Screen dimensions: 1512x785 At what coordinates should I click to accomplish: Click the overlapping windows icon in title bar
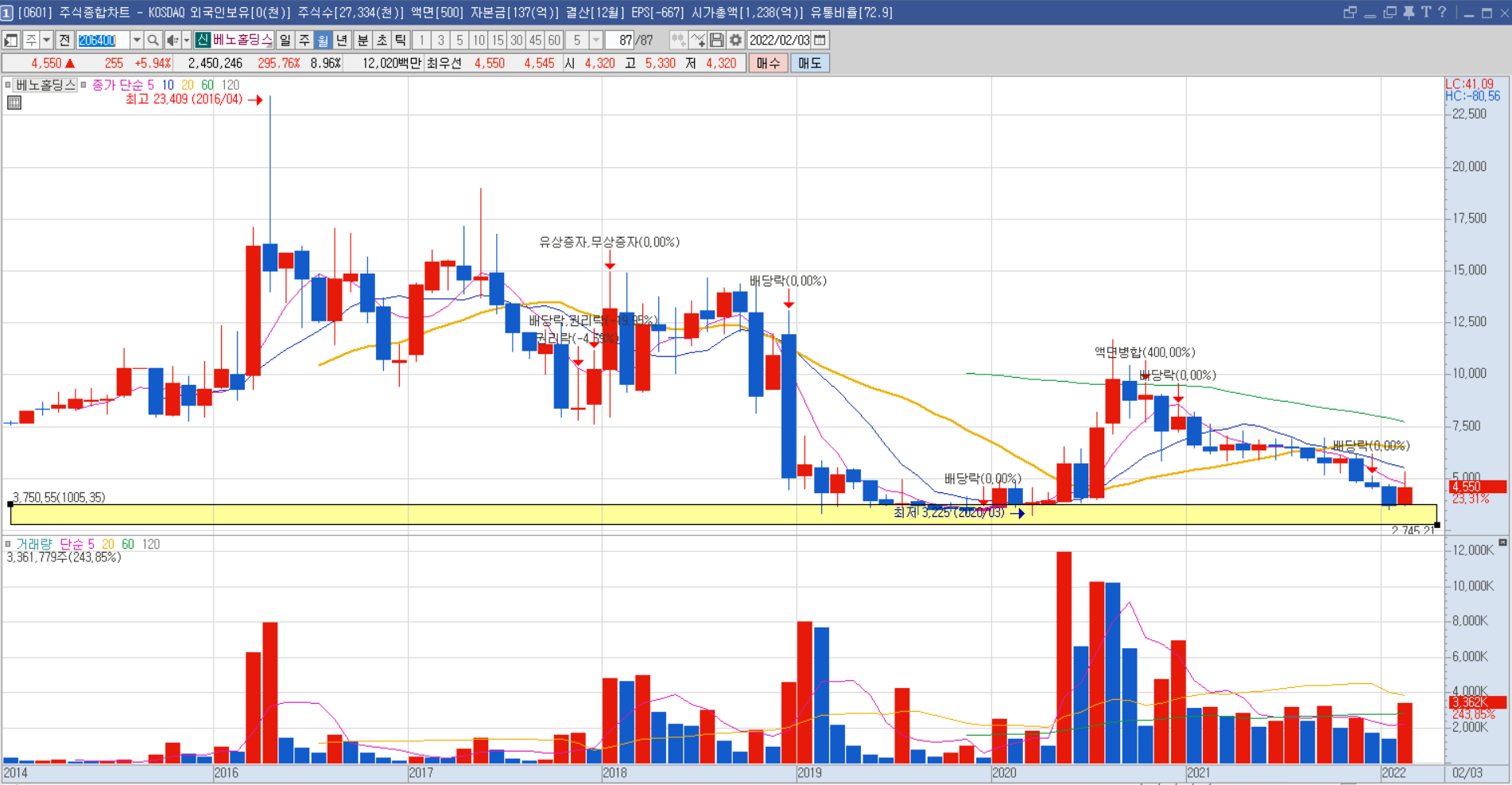point(1350,12)
